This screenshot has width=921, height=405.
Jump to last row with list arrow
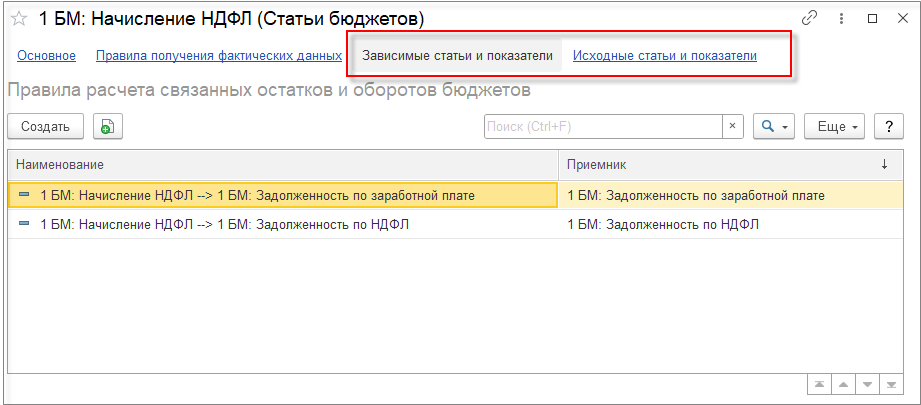(x=891, y=384)
